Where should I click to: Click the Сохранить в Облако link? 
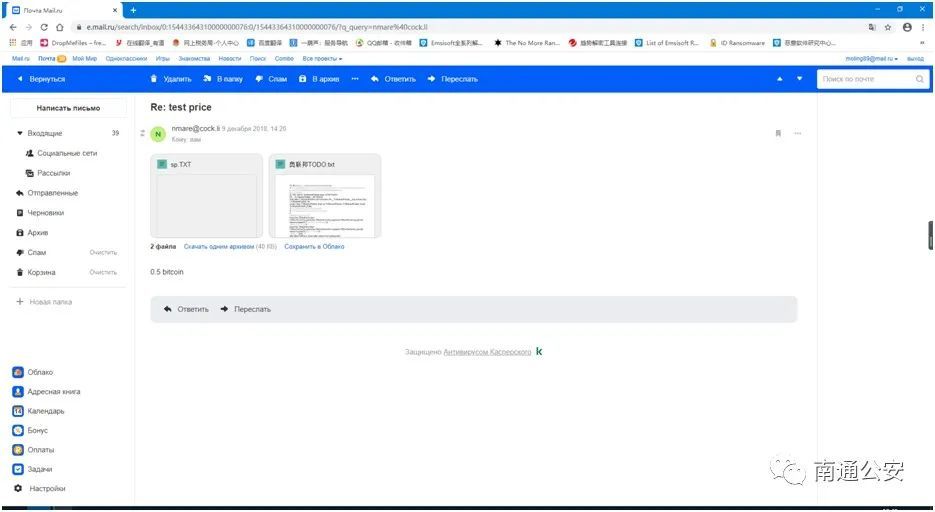pyautogui.click(x=314, y=246)
